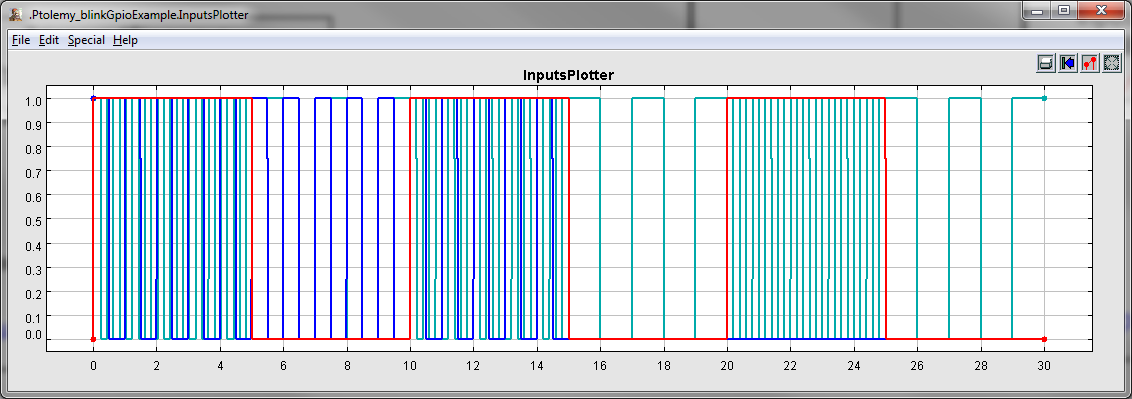Image resolution: width=1132 pixels, height=399 pixels.
Task: Maximize the InputsPlotter window
Action: (1063, 11)
